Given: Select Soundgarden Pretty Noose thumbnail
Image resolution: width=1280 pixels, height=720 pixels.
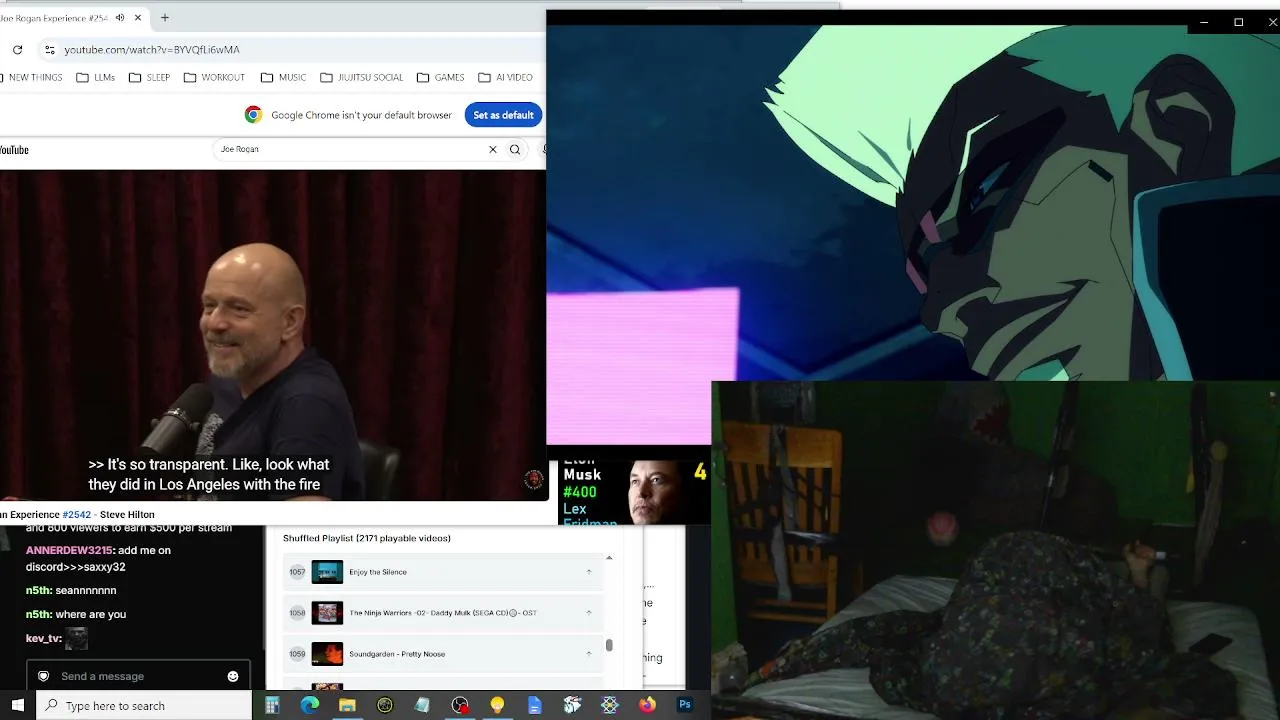Looking at the screenshot, I should click(x=327, y=654).
